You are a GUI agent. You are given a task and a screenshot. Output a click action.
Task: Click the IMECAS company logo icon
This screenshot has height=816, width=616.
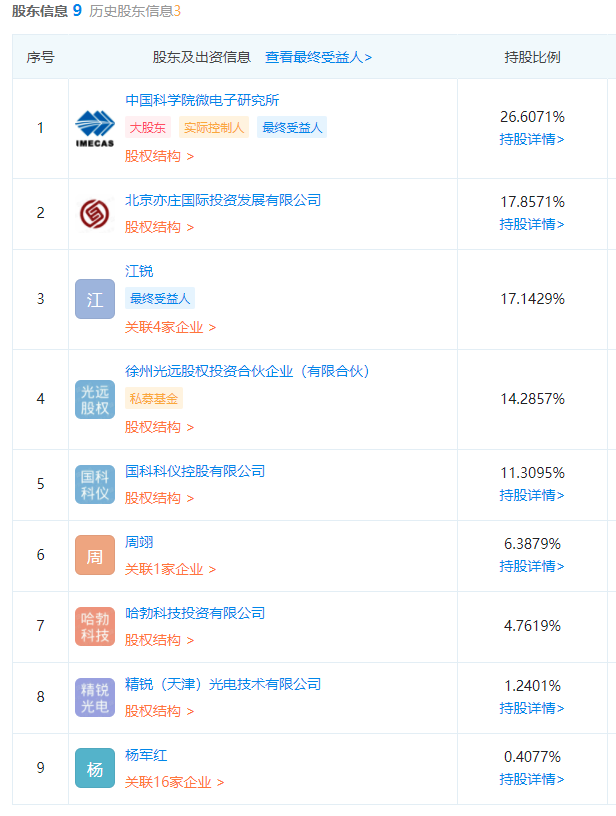(x=95, y=128)
